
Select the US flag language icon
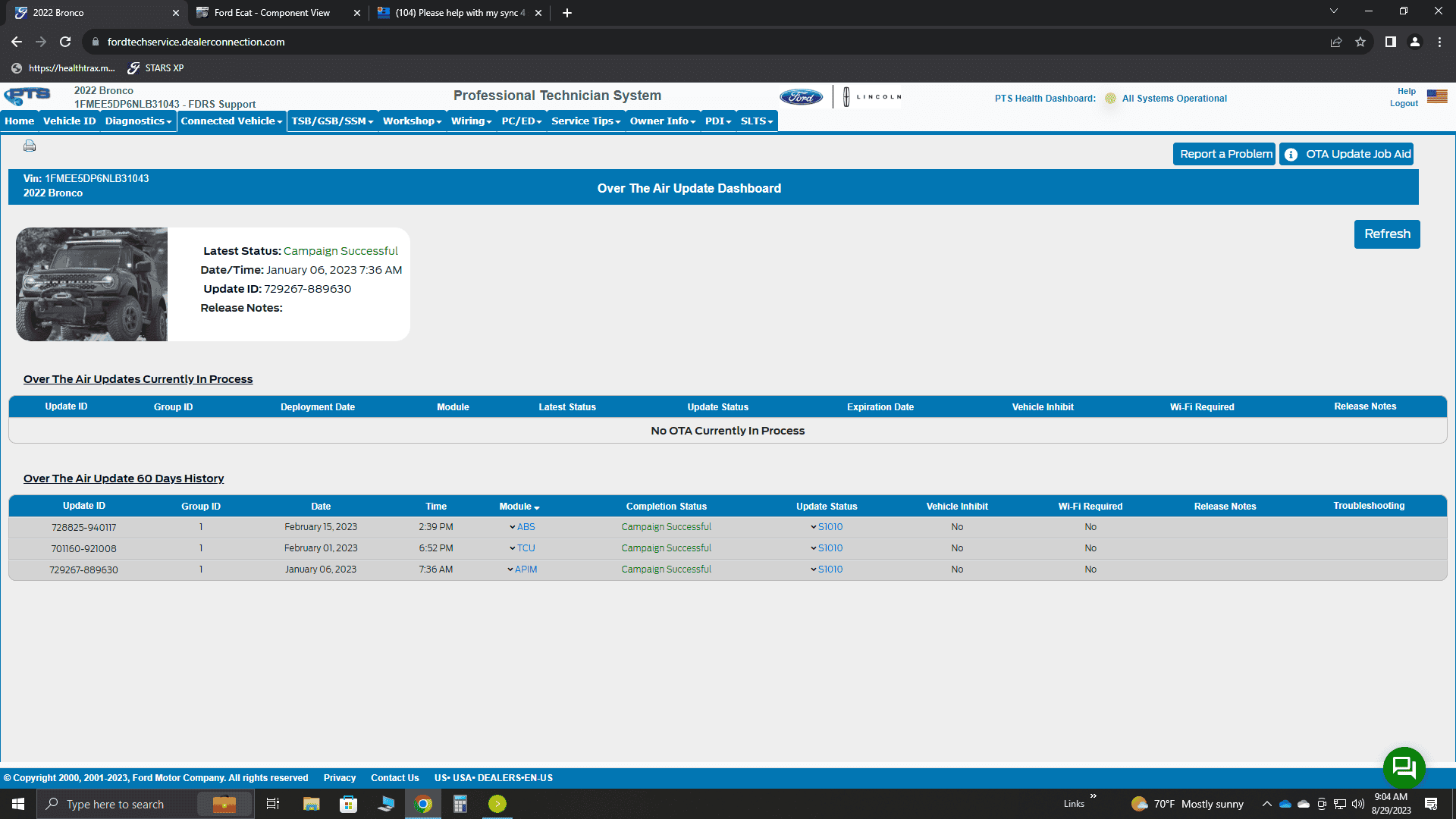point(1436,96)
